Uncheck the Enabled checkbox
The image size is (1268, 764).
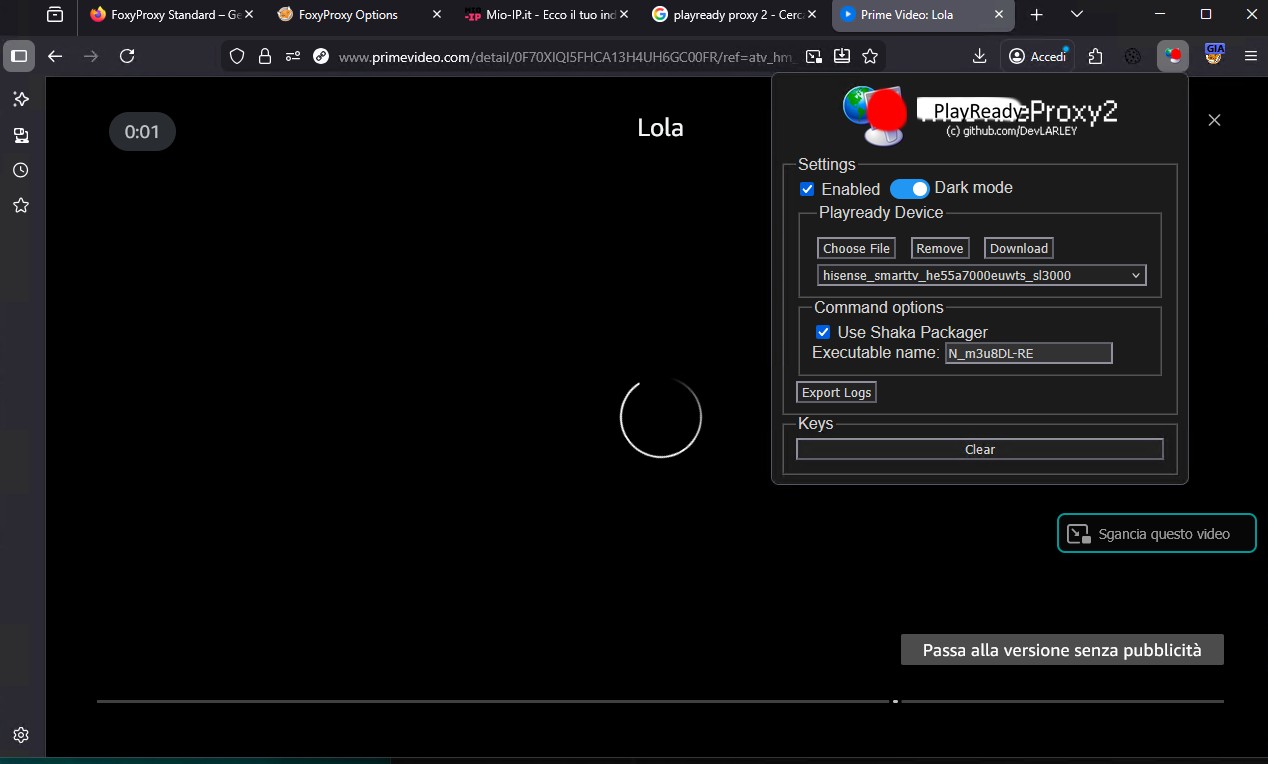808,189
